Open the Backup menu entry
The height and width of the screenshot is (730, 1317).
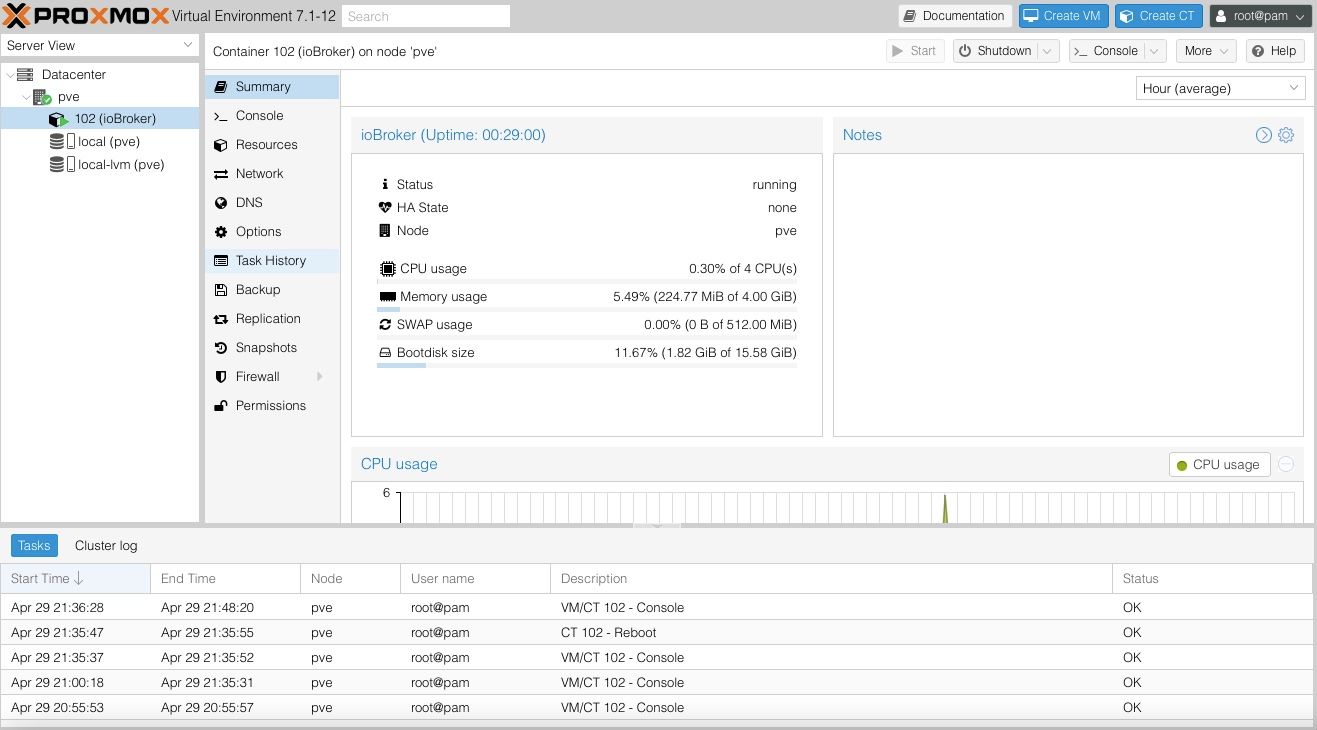(x=272, y=290)
